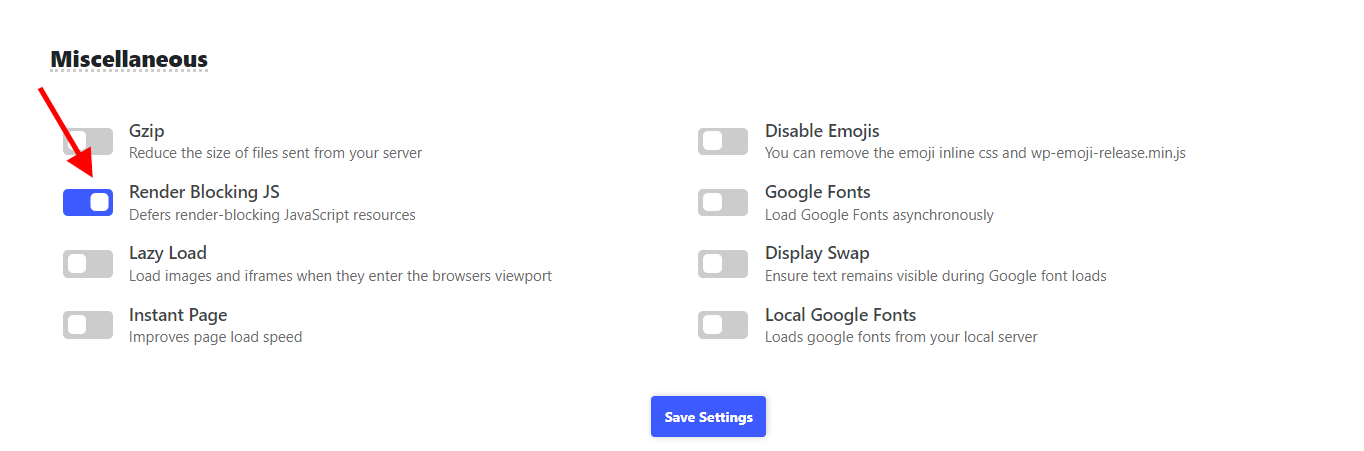The width and height of the screenshot is (1364, 451).
Task: Click the Lazy Load label
Action: pos(168,253)
